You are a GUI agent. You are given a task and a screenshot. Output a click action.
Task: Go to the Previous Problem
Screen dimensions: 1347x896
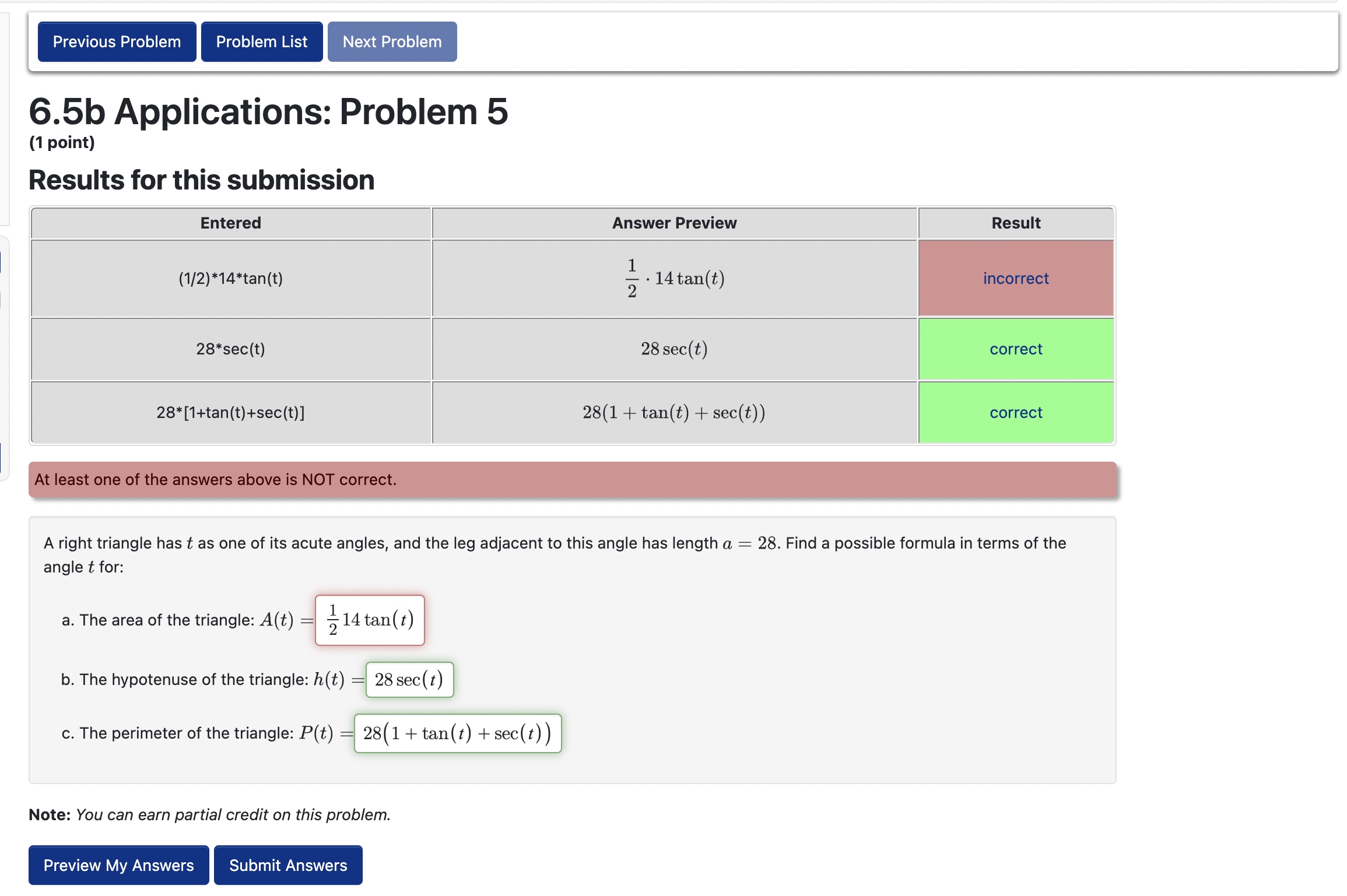tap(117, 42)
